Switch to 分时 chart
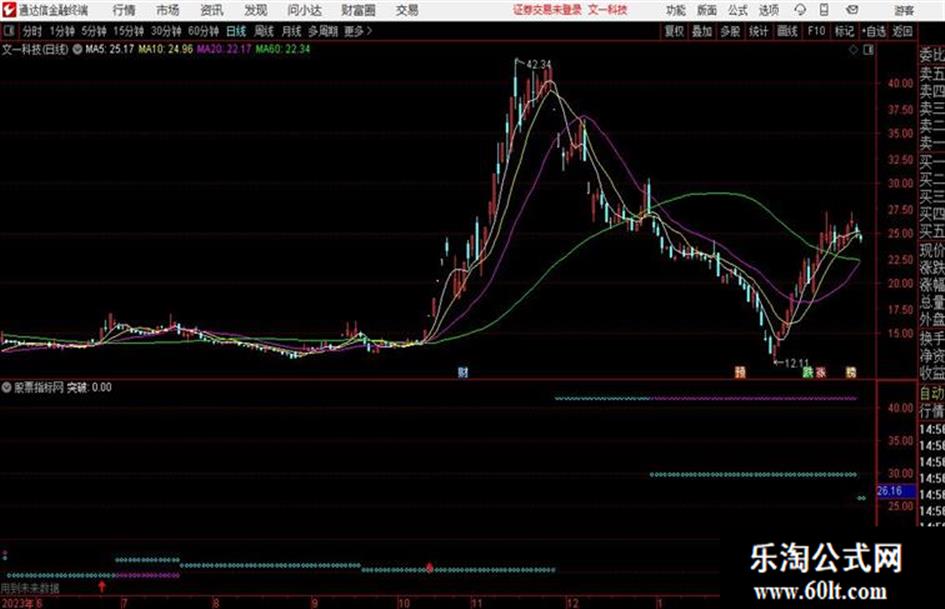The width and height of the screenshot is (945, 609). tap(32, 31)
